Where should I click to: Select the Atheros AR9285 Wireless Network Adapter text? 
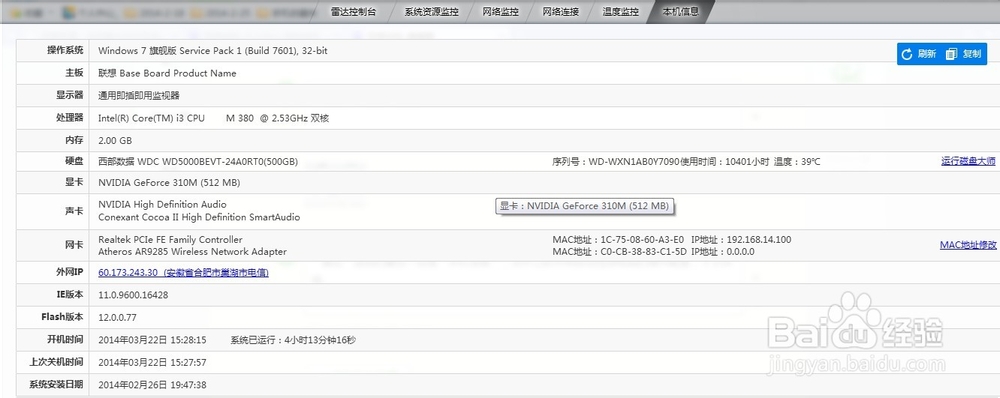tap(193, 252)
